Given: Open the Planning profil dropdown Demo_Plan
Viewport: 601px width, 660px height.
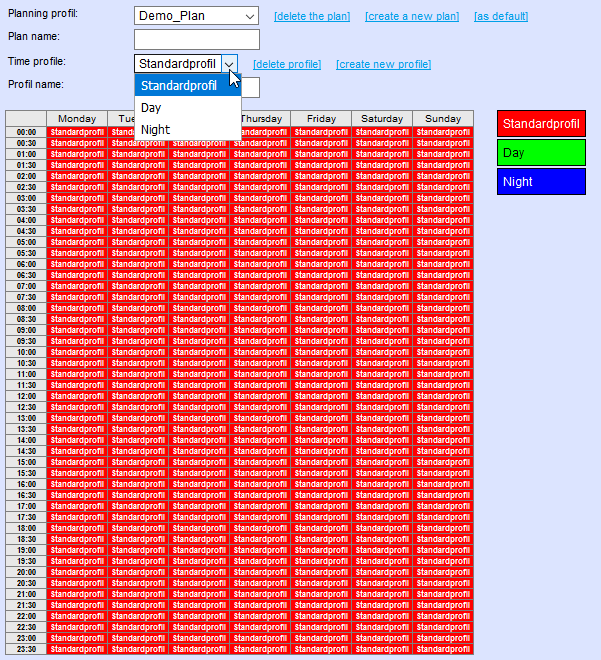Looking at the screenshot, I should [196, 16].
